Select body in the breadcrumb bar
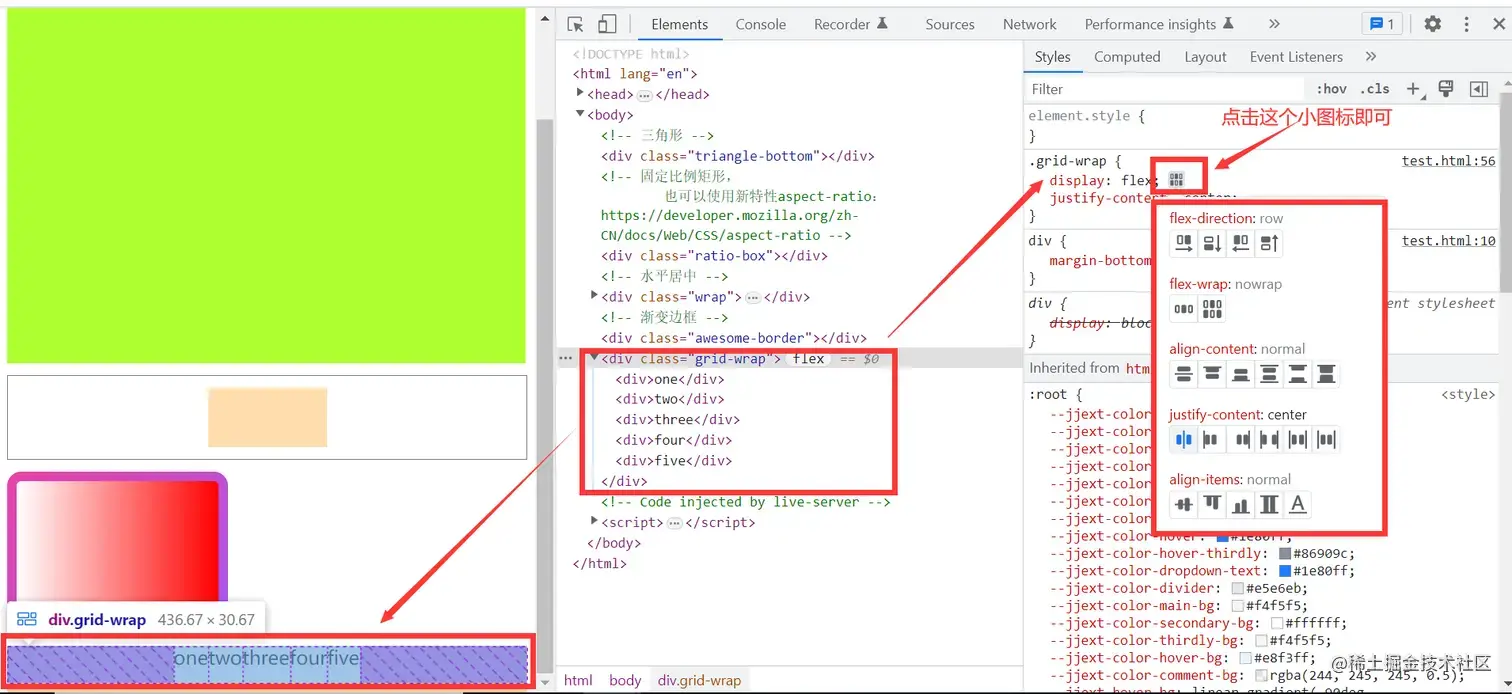 625,680
